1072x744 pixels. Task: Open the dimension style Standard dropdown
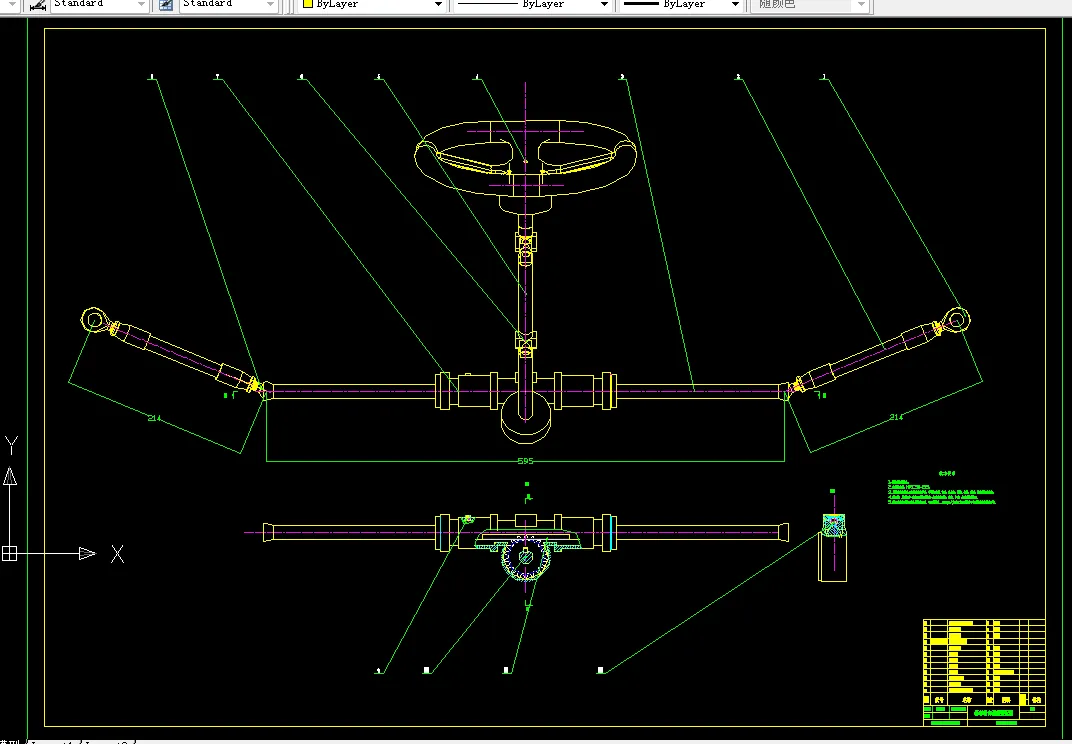(x=99, y=4)
